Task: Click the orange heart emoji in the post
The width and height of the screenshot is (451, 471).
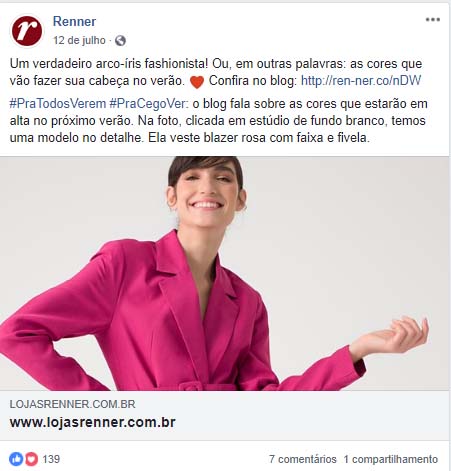Action: click(x=197, y=81)
